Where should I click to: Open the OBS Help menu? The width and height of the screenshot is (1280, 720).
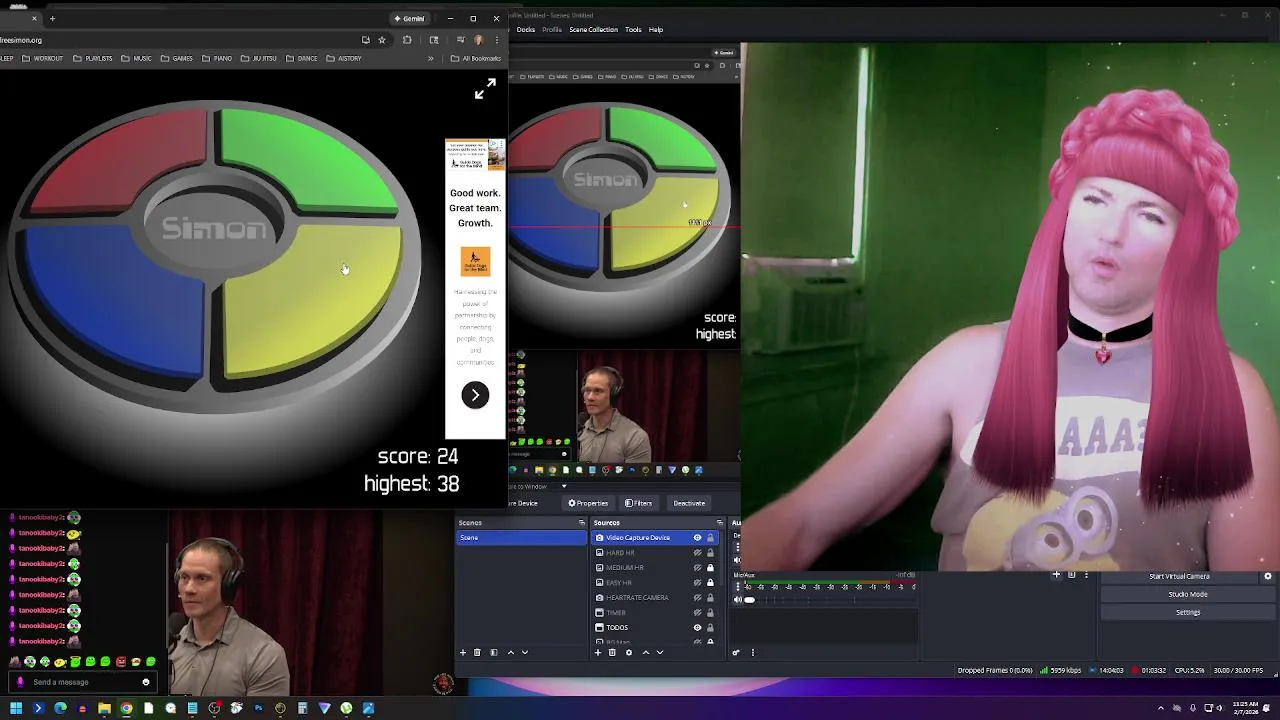(656, 29)
